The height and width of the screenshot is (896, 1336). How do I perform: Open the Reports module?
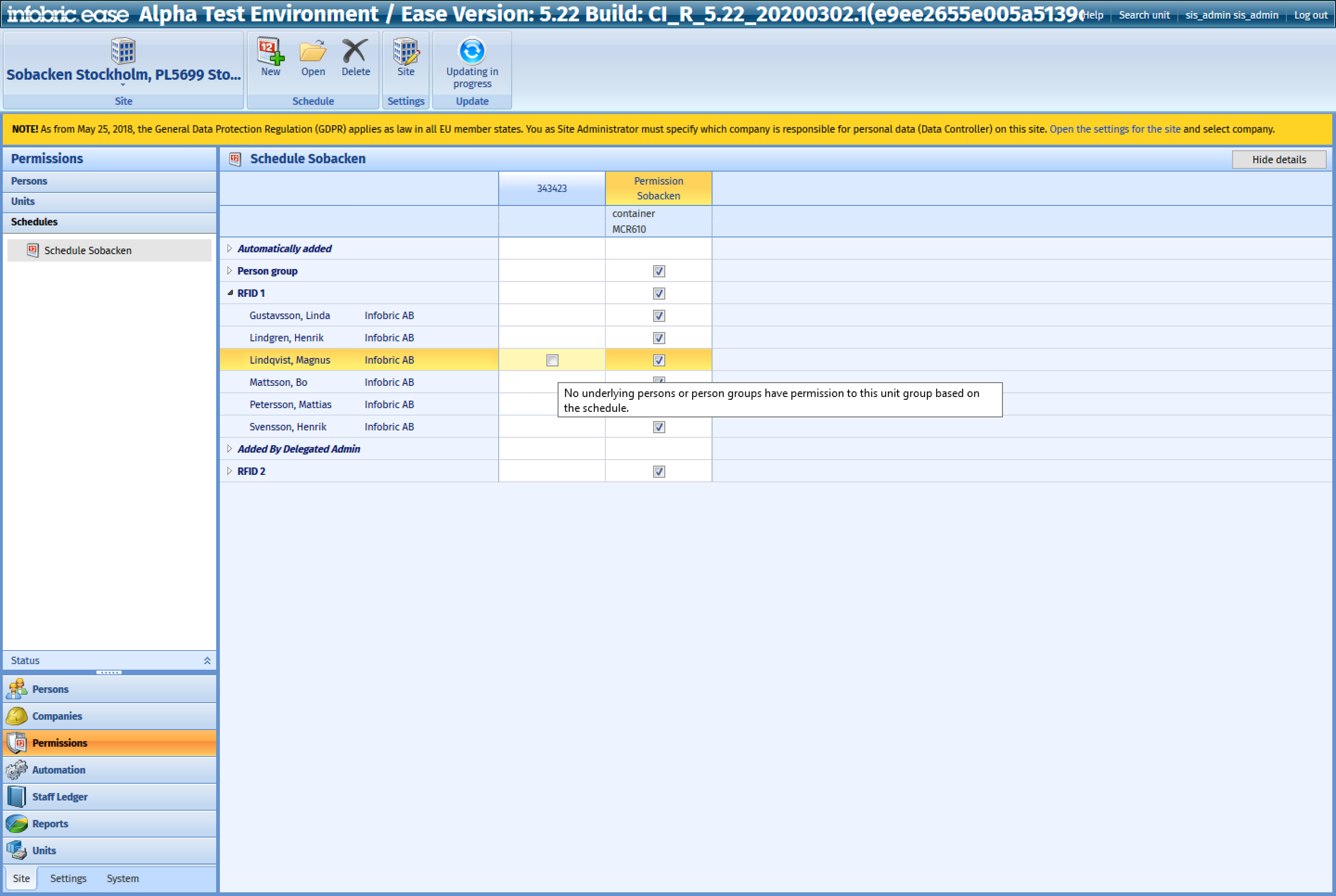(x=110, y=824)
